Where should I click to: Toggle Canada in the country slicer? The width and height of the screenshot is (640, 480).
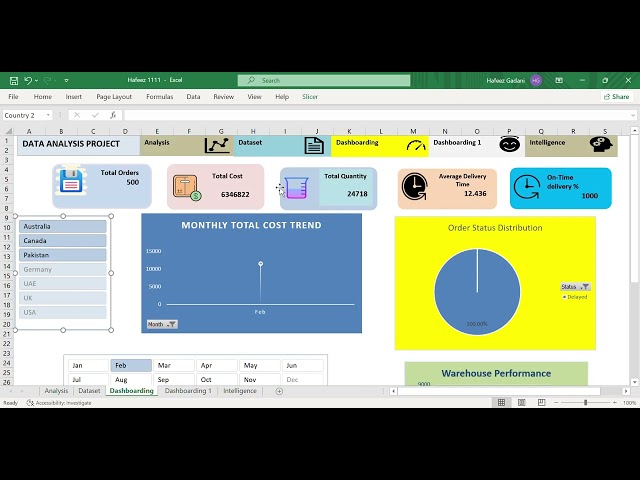pos(63,241)
